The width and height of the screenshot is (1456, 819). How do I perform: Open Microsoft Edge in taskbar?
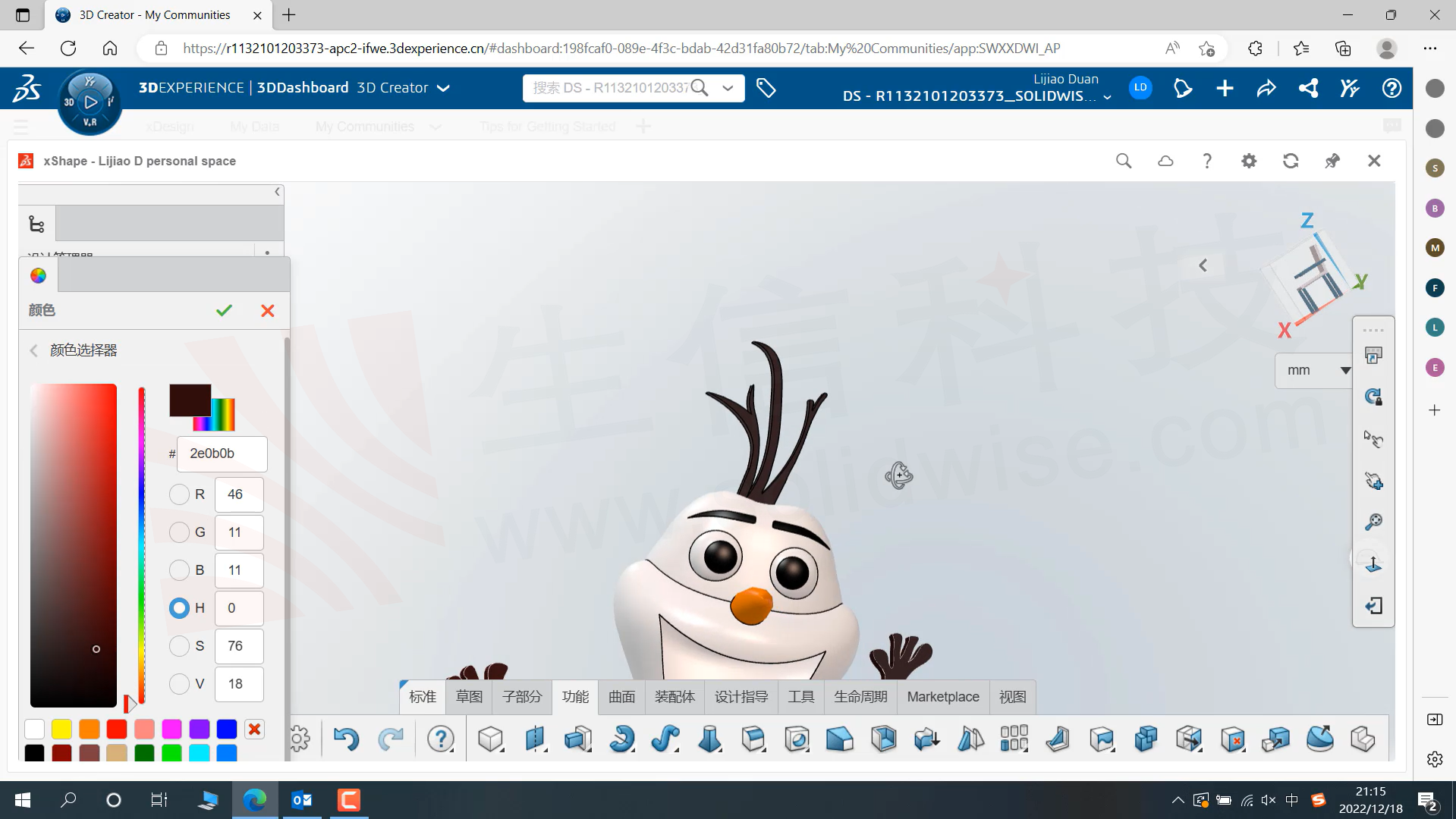(254, 800)
